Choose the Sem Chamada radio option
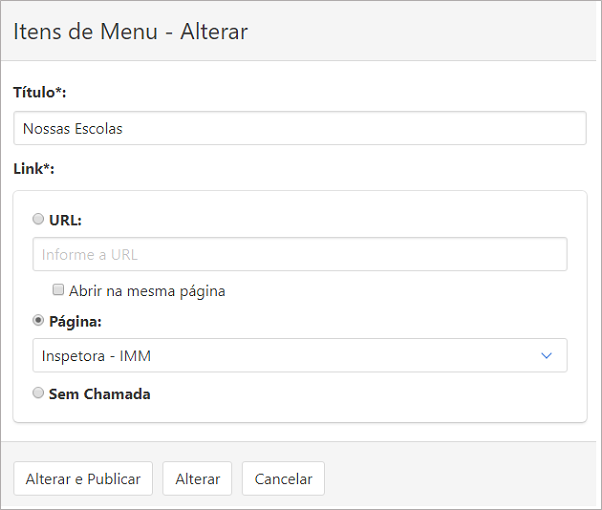 click(x=38, y=393)
